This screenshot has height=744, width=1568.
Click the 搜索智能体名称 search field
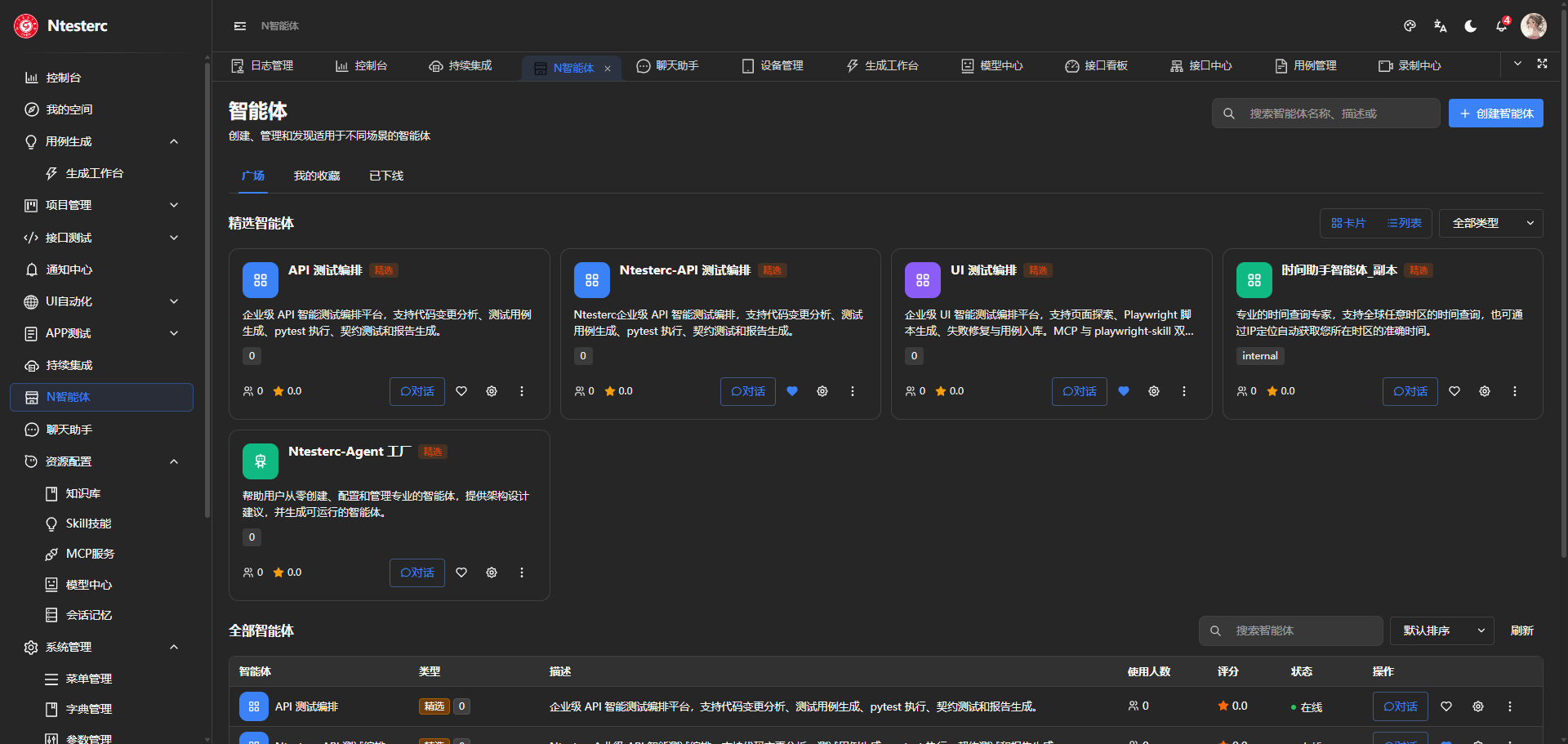coord(1326,114)
